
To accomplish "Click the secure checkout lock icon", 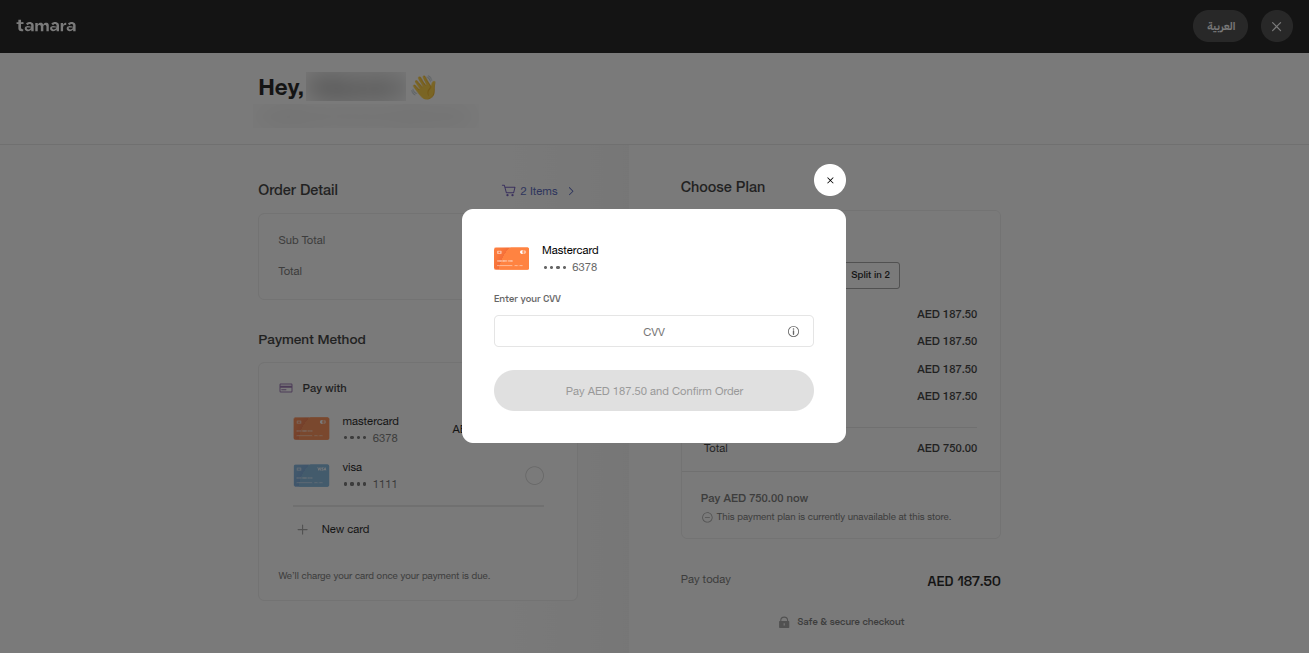I will [x=784, y=622].
